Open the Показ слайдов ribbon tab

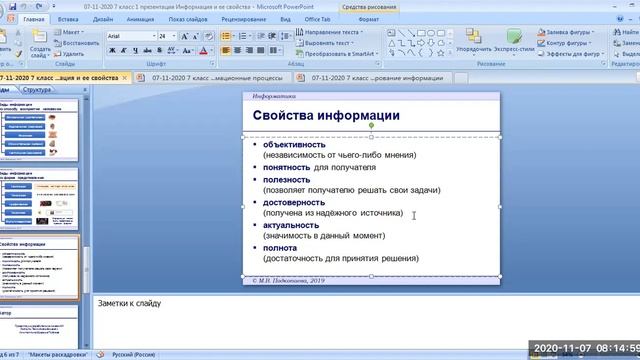[x=188, y=19]
